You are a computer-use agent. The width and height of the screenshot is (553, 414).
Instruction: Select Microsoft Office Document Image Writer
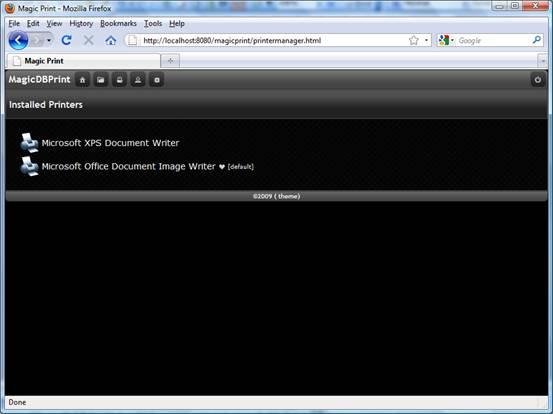click(128, 166)
